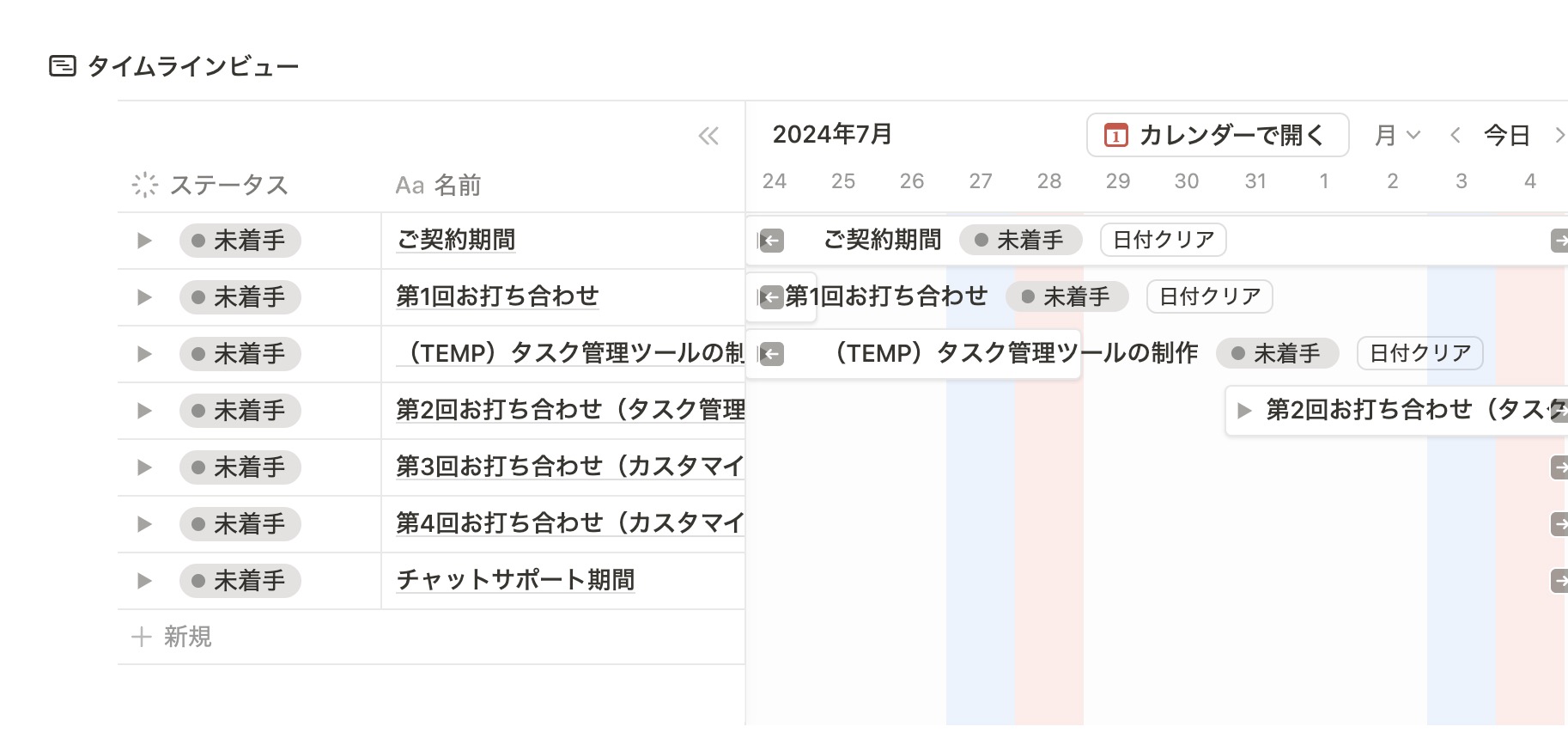Viewport: 1568px width, 751px height.
Task: Click the 未着手 status tag of TEMP table row
Action: point(240,354)
